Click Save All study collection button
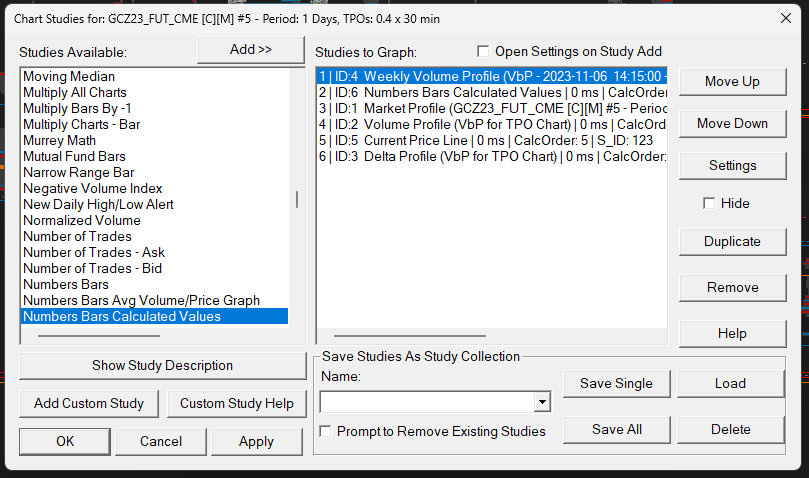The height and width of the screenshot is (478, 809). (x=616, y=429)
